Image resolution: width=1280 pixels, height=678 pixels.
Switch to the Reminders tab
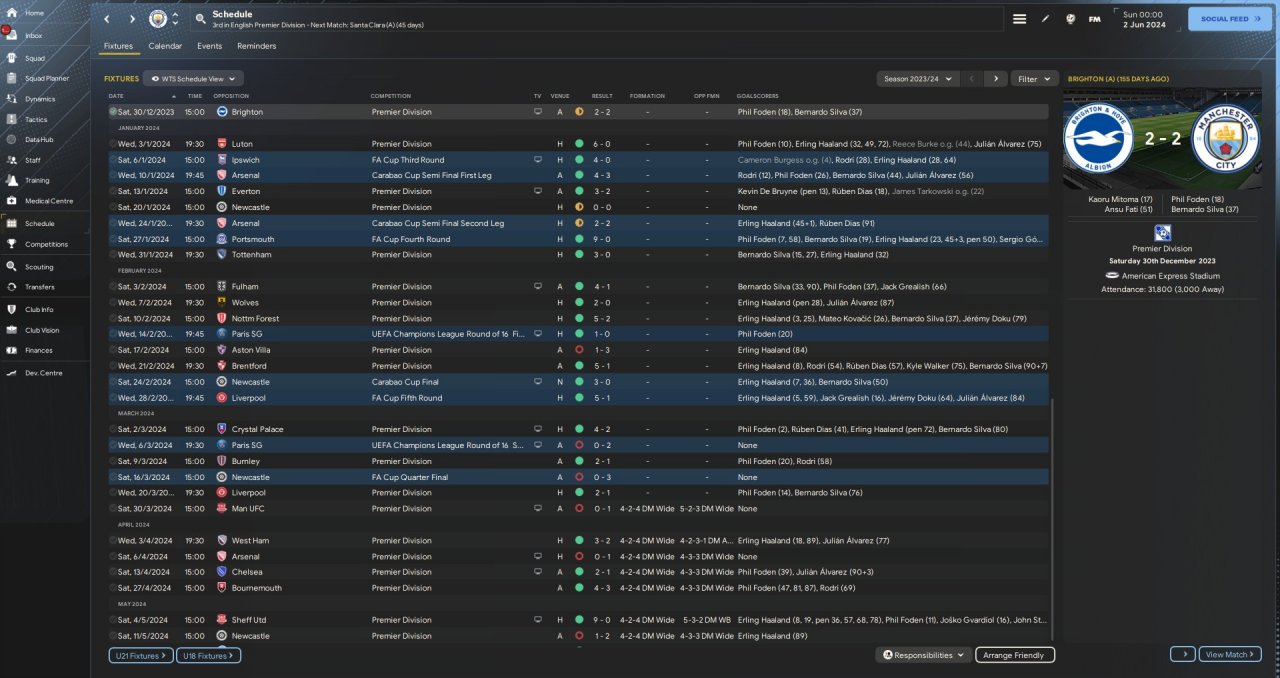pyautogui.click(x=257, y=46)
